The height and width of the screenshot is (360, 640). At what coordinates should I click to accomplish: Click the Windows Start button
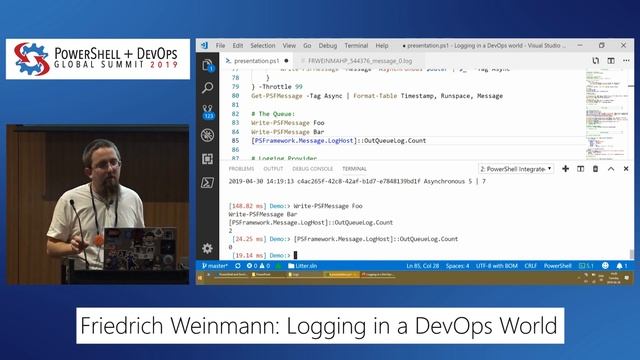[200, 278]
